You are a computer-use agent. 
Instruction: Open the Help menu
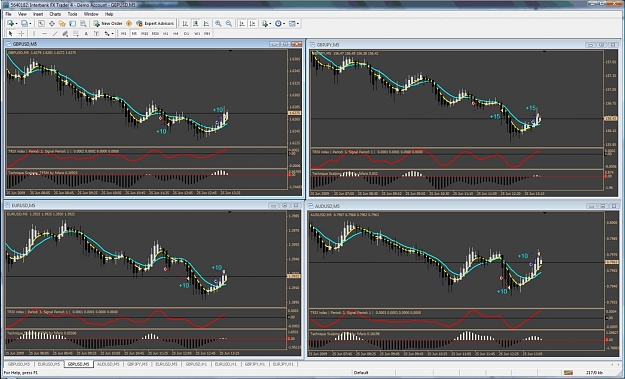click(x=109, y=14)
